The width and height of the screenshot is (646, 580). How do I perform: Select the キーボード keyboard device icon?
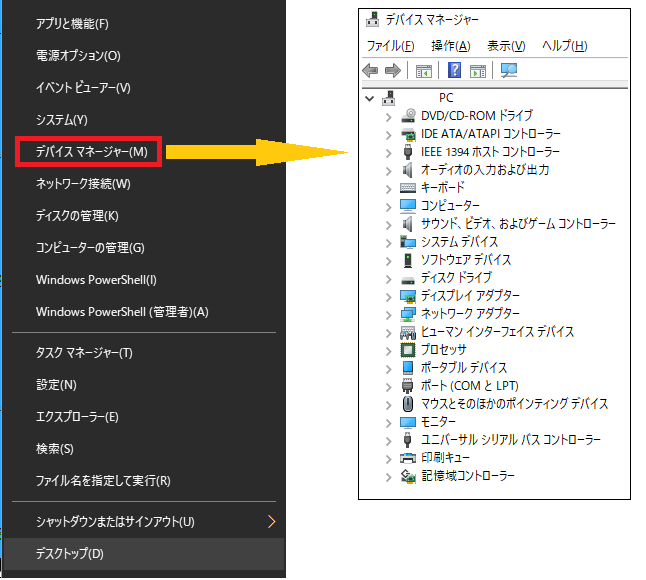tap(408, 187)
